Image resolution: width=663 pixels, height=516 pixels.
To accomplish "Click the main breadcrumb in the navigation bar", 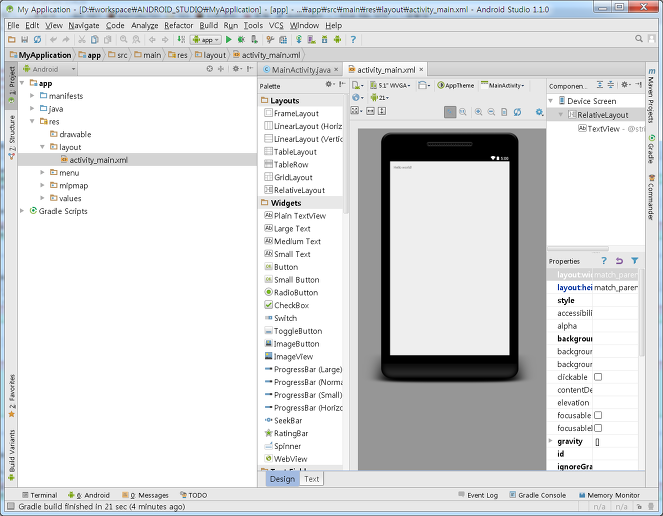I will 148,55.
